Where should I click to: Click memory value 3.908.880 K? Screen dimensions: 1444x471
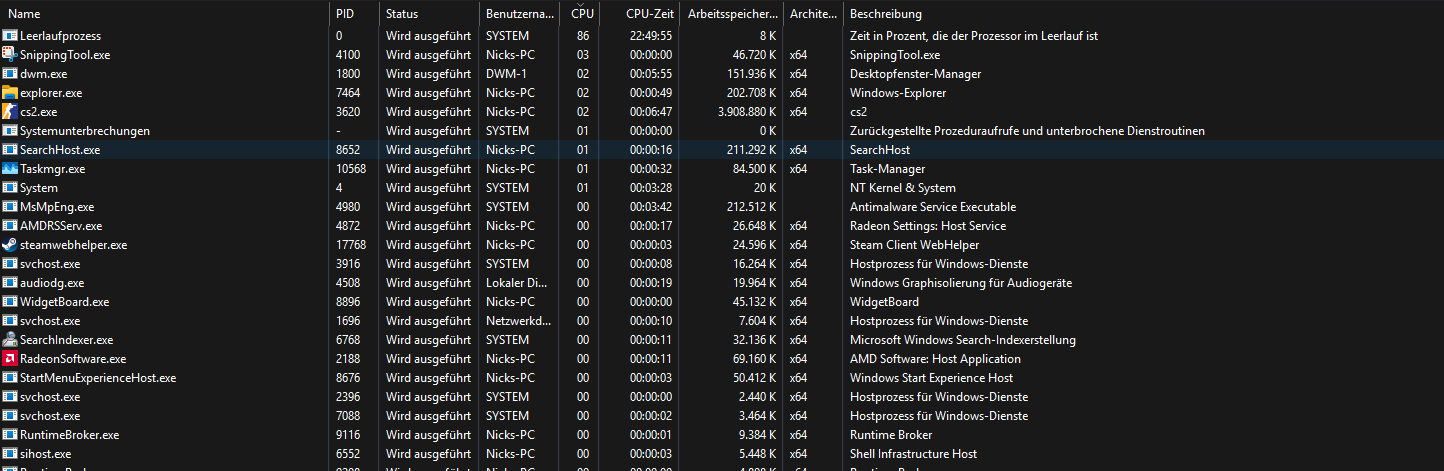pos(747,112)
